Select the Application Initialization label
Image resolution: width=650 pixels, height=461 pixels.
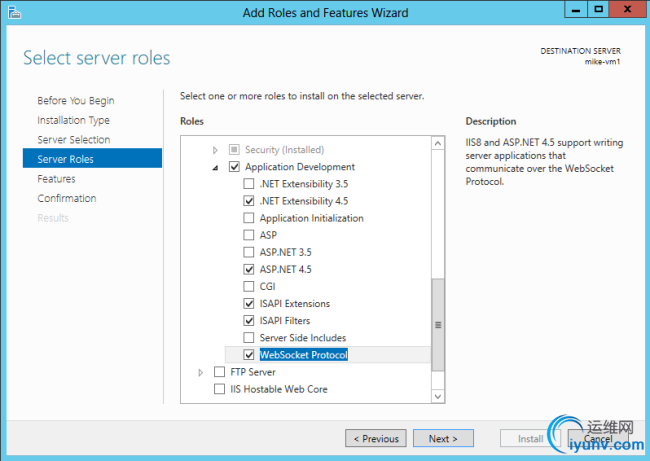[x=312, y=218]
